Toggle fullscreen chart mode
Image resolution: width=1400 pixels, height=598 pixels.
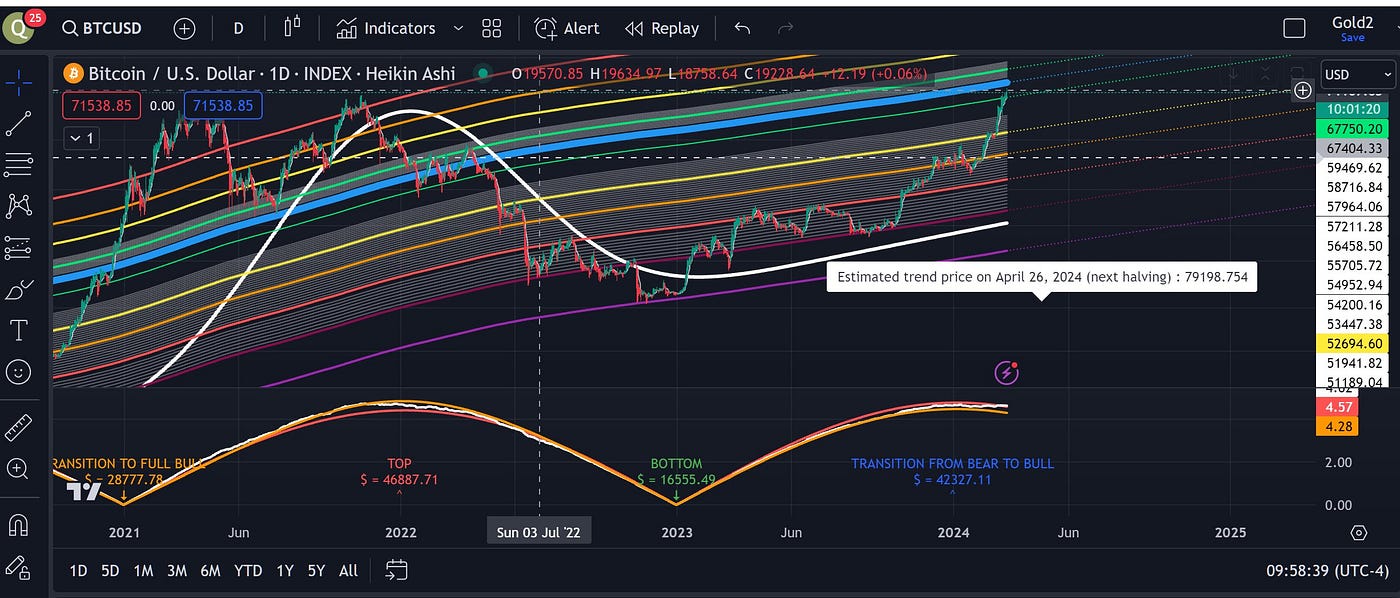pyautogui.click(x=1294, y=28)
